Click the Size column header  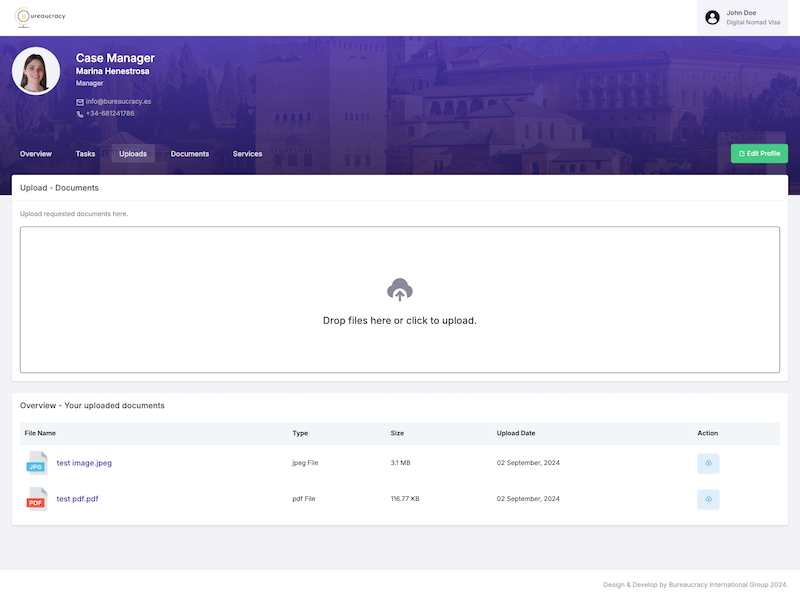click(x=397, y=433)
